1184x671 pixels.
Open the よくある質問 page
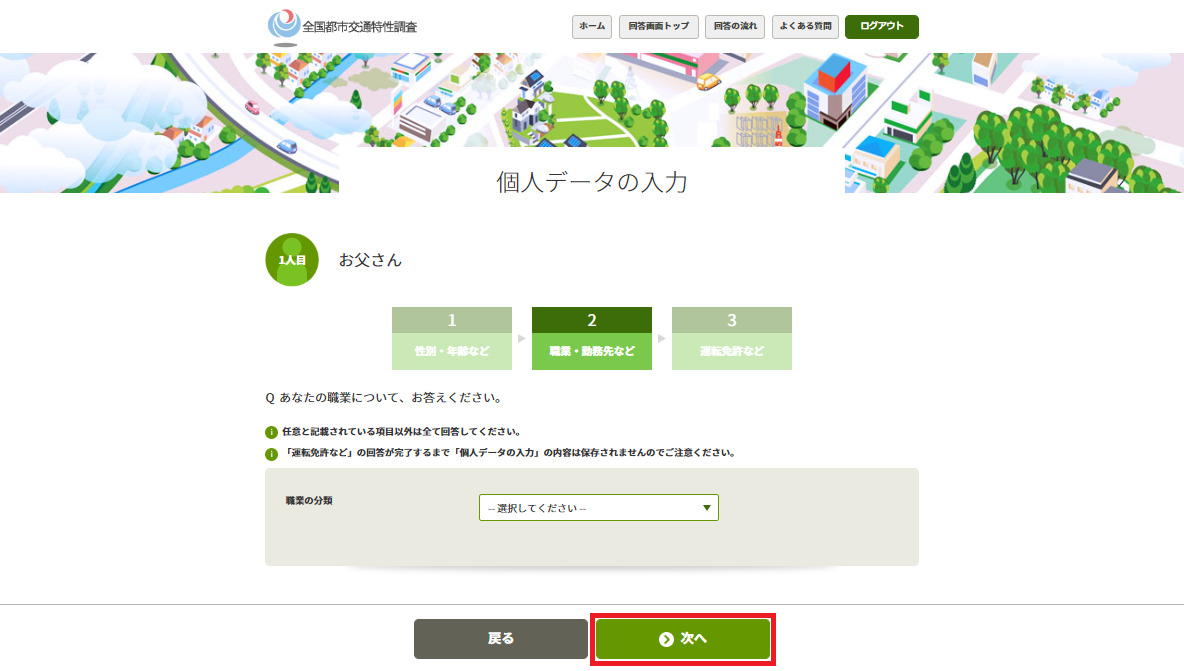pyautogui.click(x=805, y=27)
